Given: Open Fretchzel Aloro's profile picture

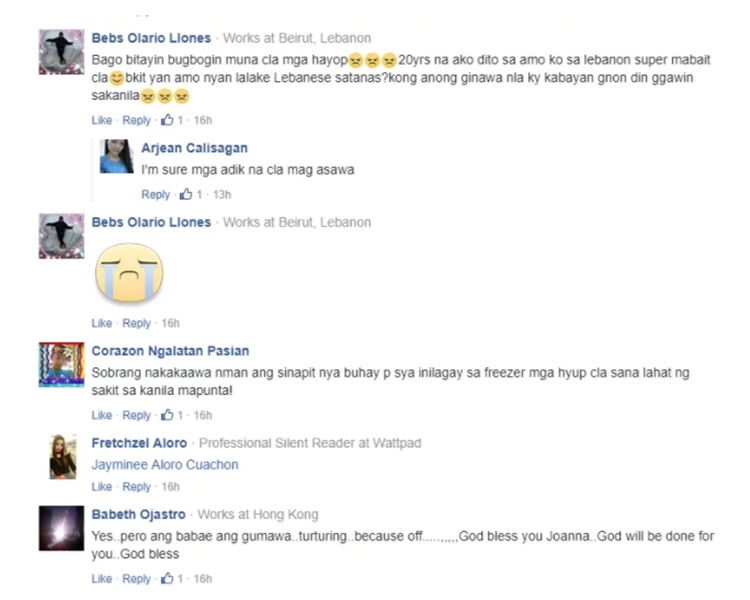Looking at the screenshot, I should 63,456.
